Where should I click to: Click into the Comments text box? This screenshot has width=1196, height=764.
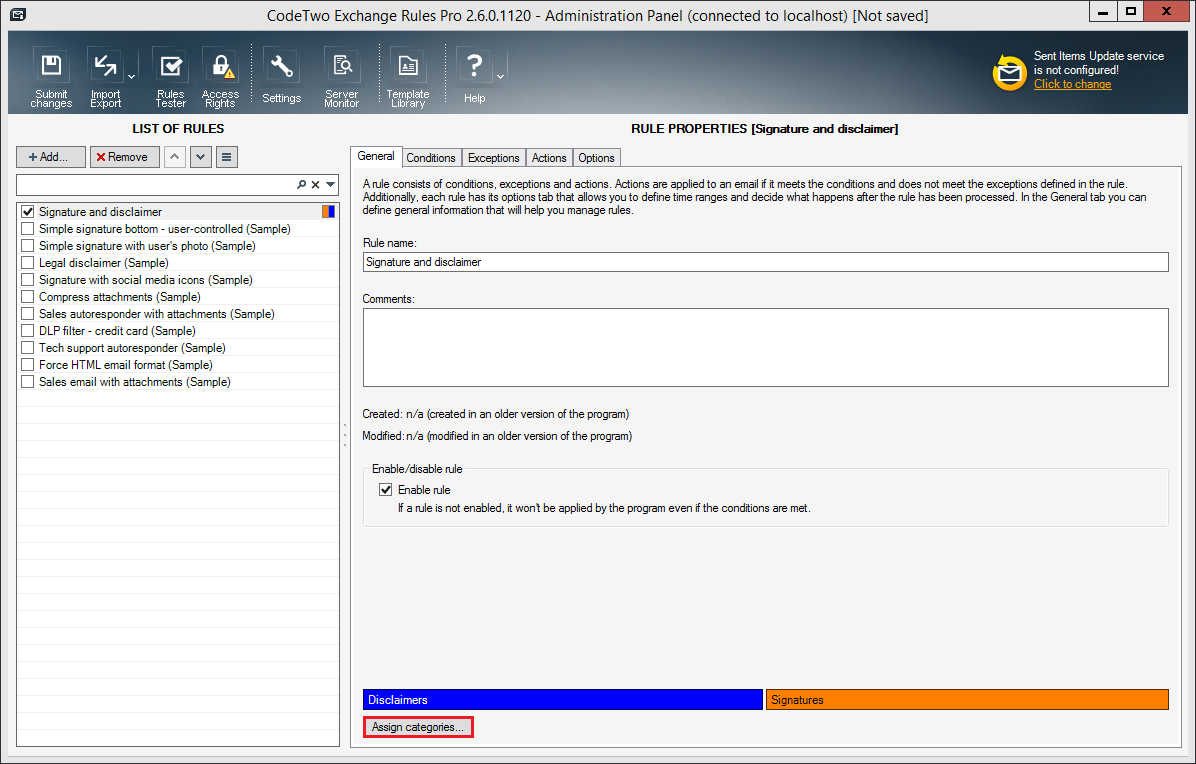click(766, 347)
